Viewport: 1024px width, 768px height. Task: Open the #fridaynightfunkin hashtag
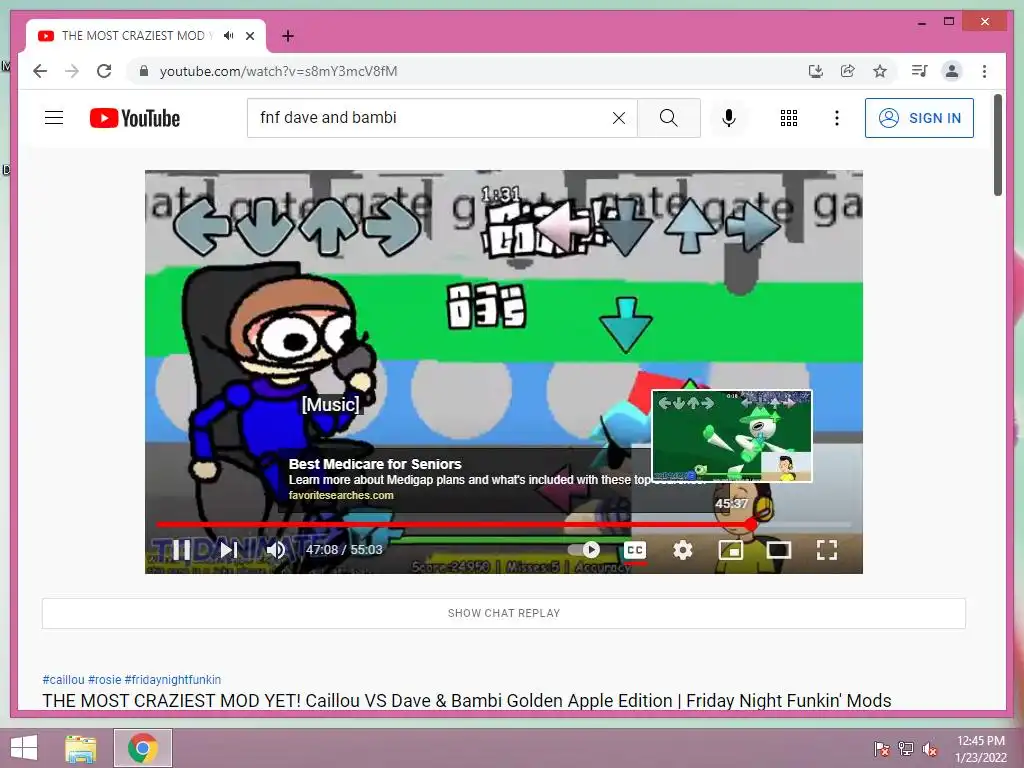pyautogui.click(x=172, y=680)
